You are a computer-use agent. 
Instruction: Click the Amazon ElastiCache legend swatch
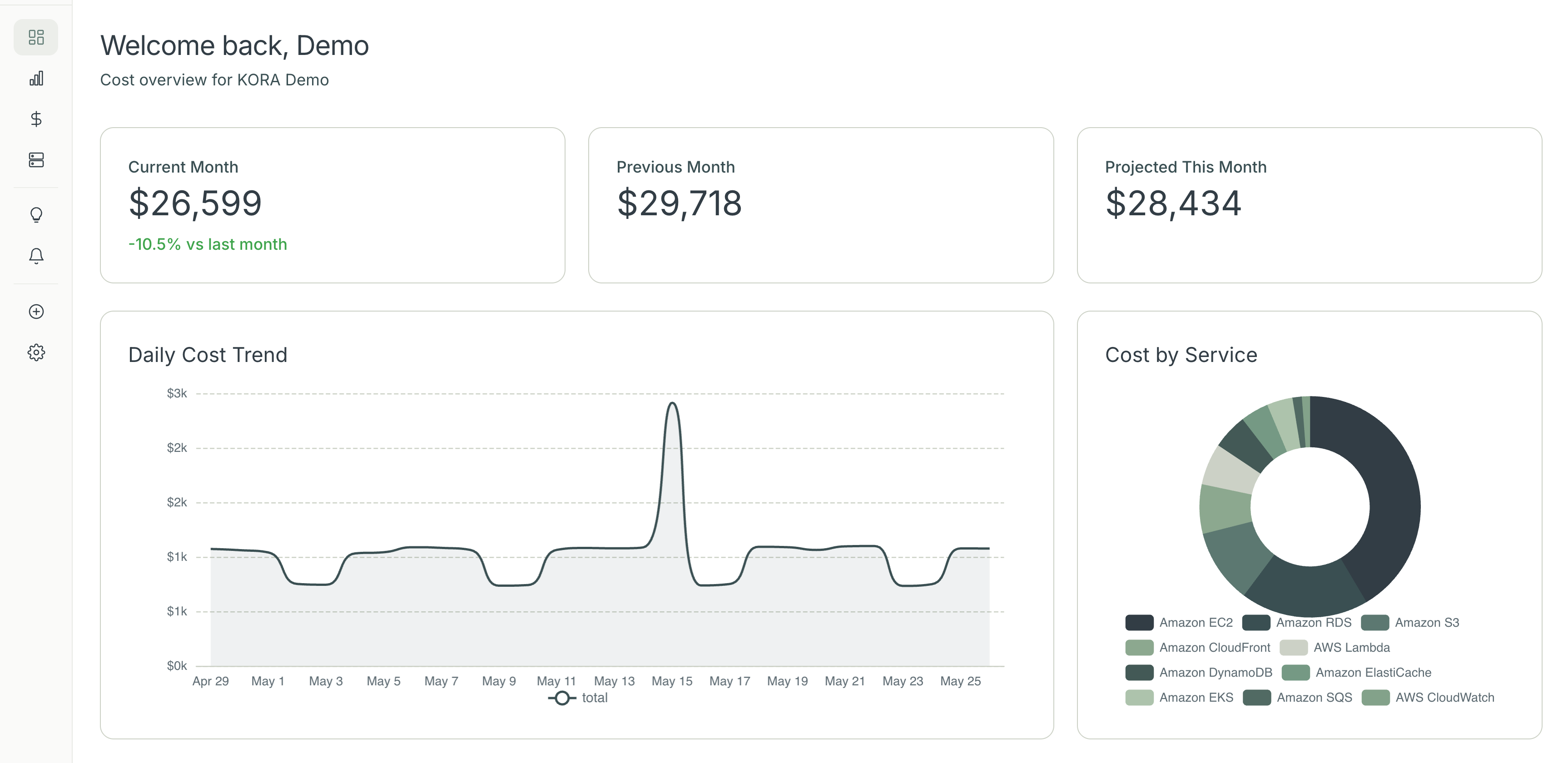tap(1295, 672)
